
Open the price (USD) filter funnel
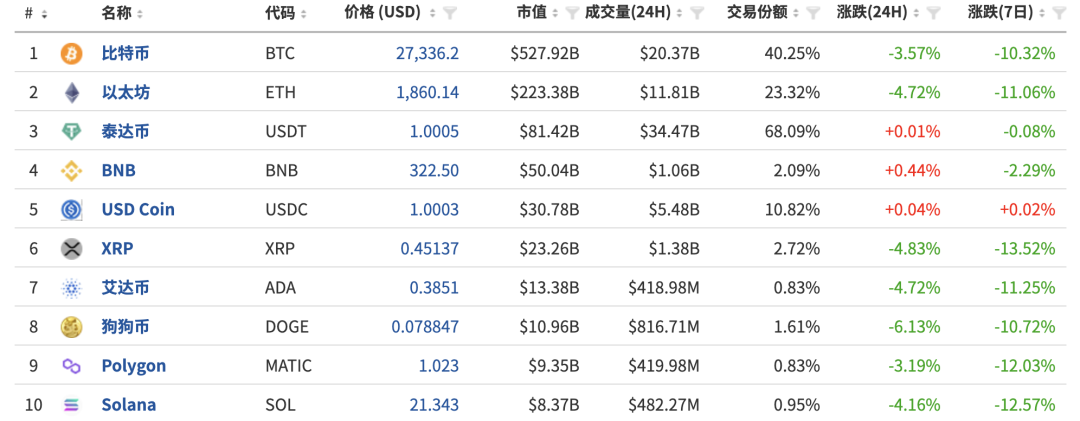tap(450, 13)
